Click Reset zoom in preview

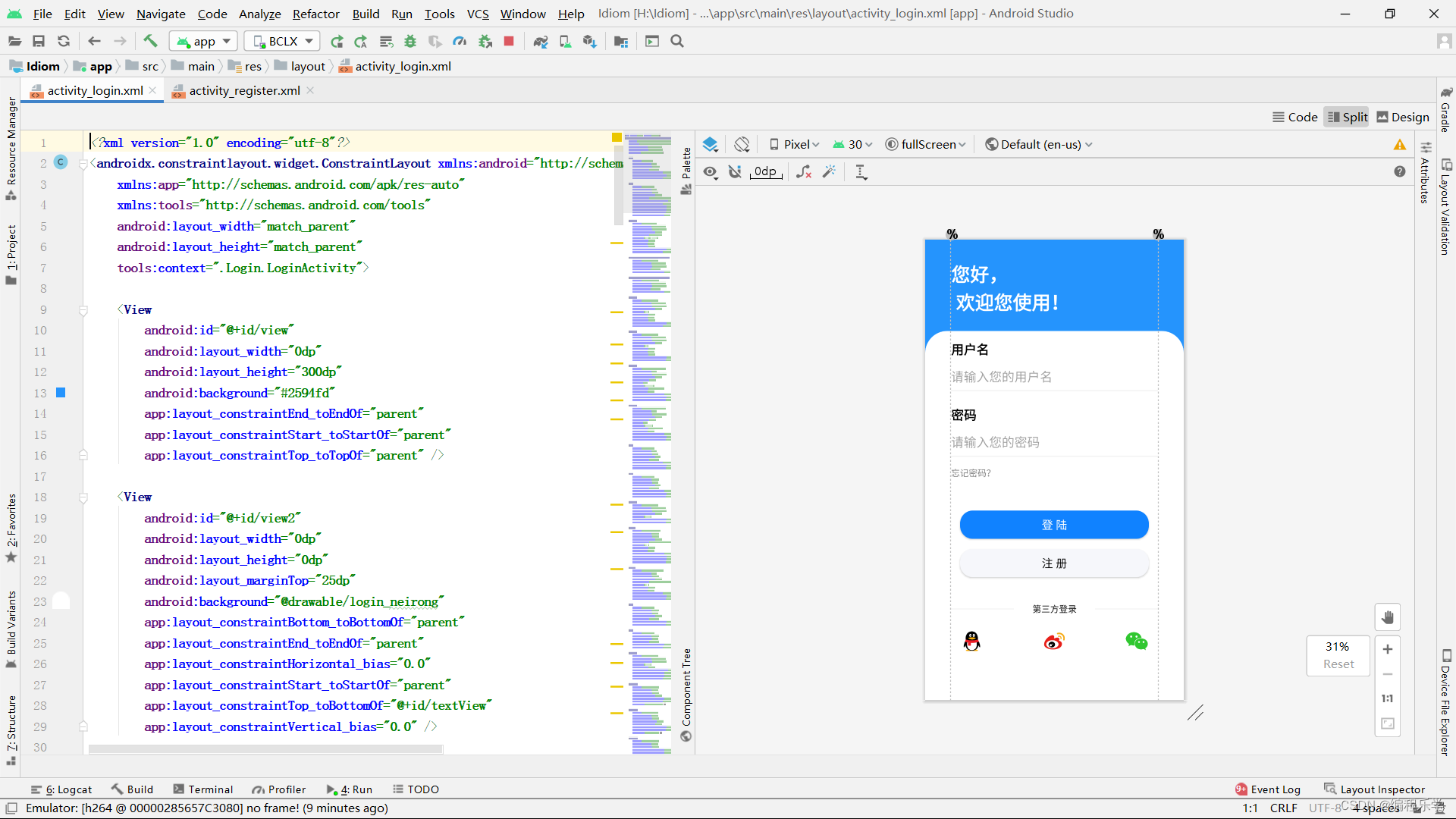[1338, 664]
